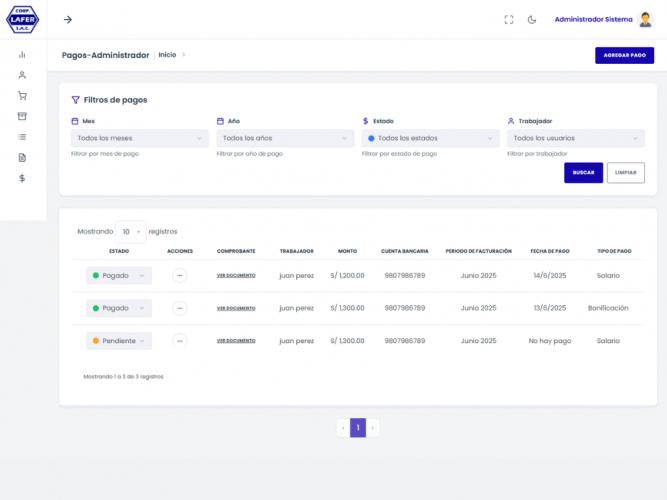Go to Inicio breadcrumb
This screenshot has width=667, height=500.
click(167, 55)
